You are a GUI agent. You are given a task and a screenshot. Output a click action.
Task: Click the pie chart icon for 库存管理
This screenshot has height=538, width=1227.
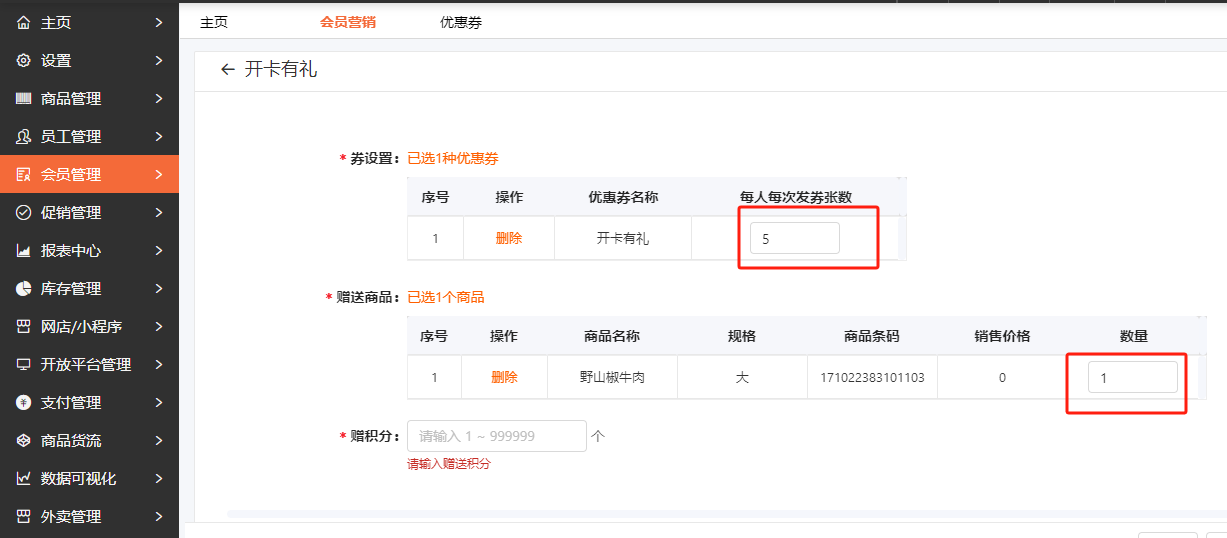(x=24, y=289)
